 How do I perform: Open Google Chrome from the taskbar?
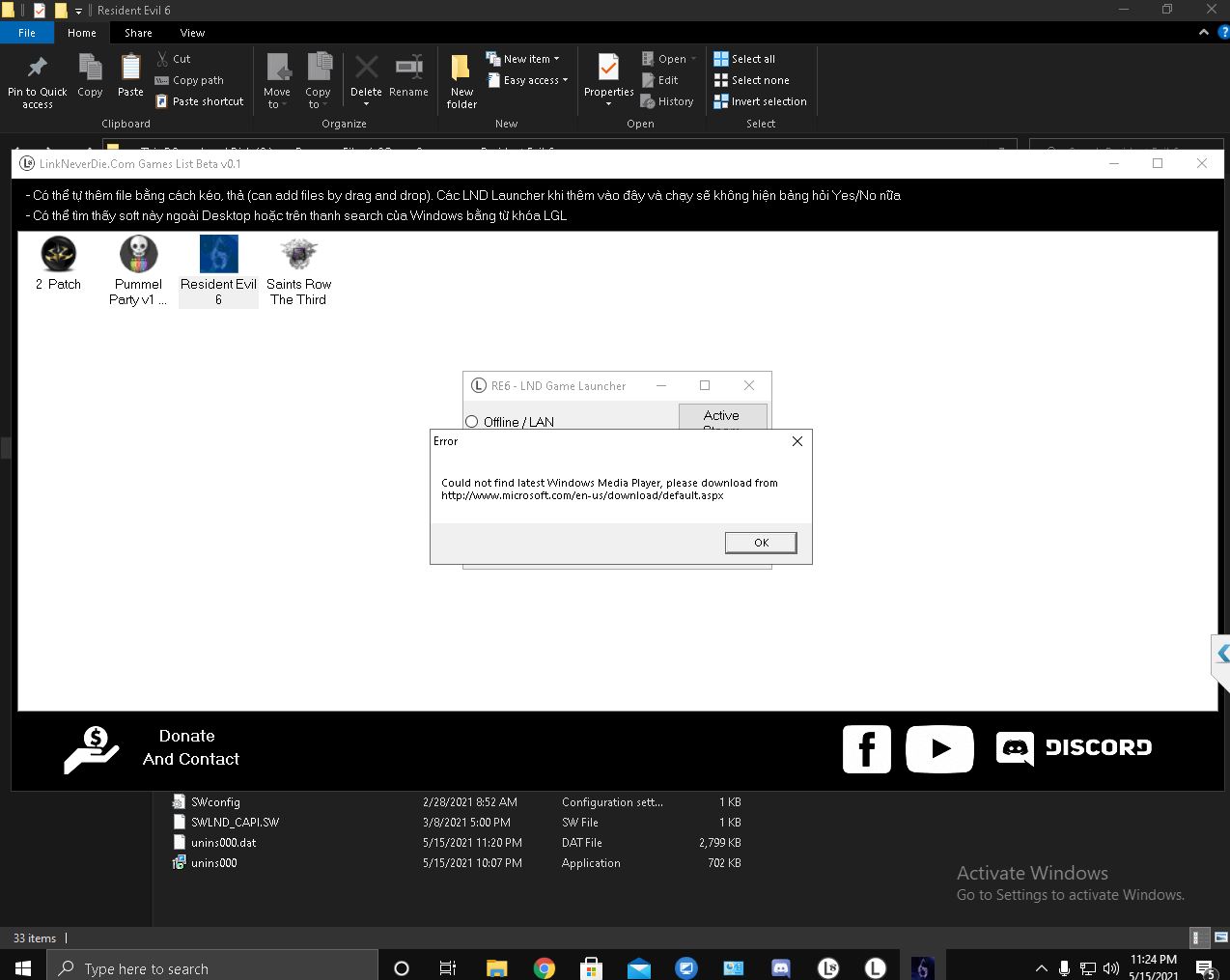545,968
